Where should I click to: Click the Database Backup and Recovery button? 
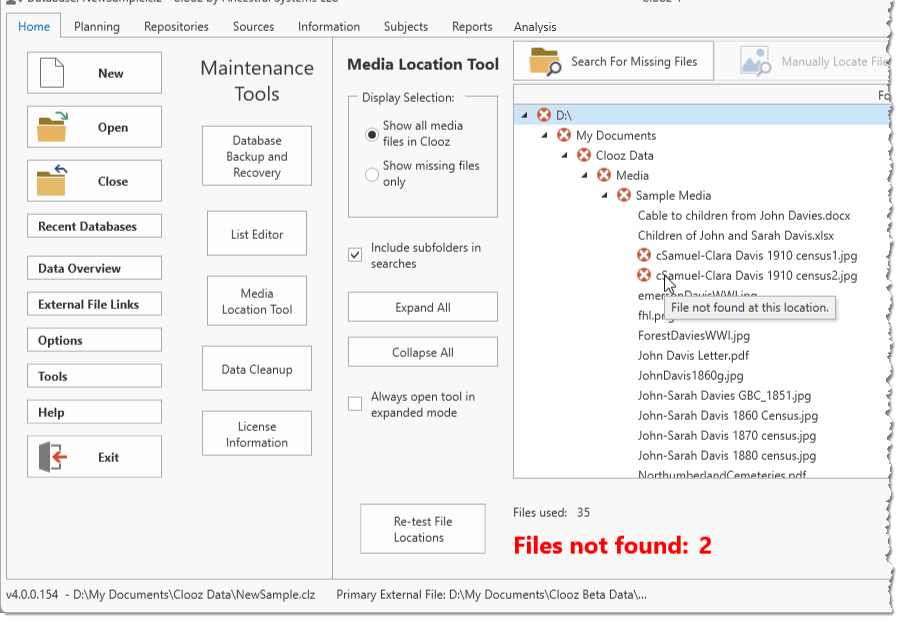(x=257, y=156)
